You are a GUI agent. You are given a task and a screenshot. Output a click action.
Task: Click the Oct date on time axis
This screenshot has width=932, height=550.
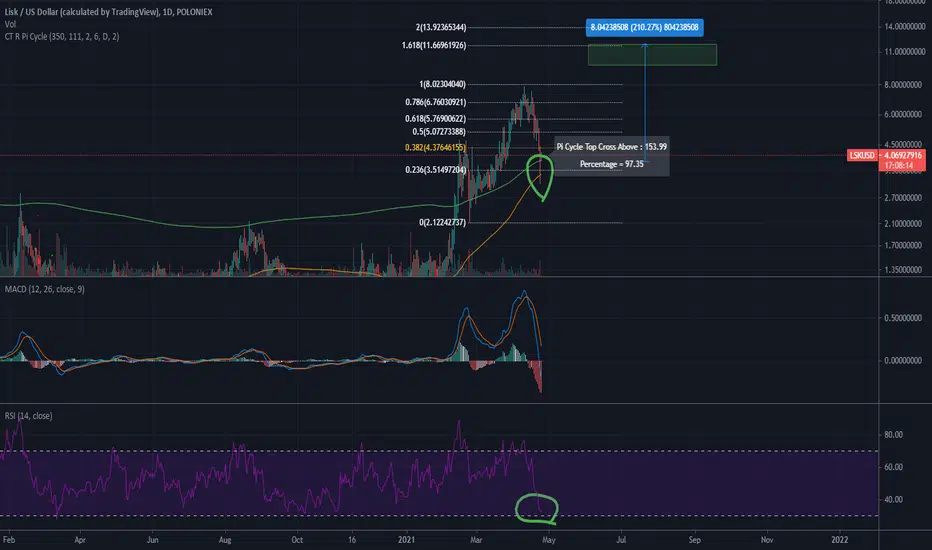(297, 540)
